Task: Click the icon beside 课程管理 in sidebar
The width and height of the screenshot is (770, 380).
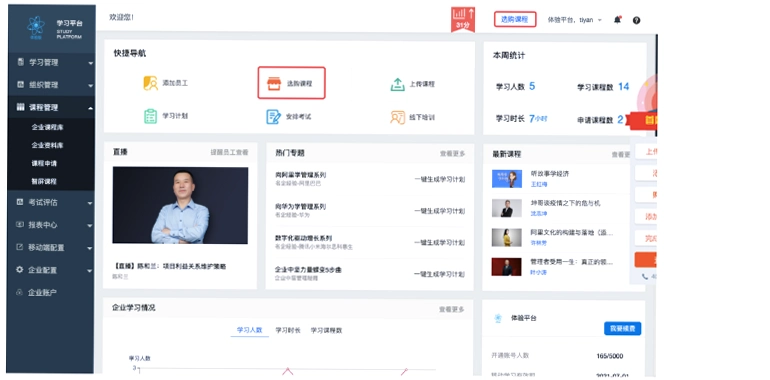Action: (21, 107)
